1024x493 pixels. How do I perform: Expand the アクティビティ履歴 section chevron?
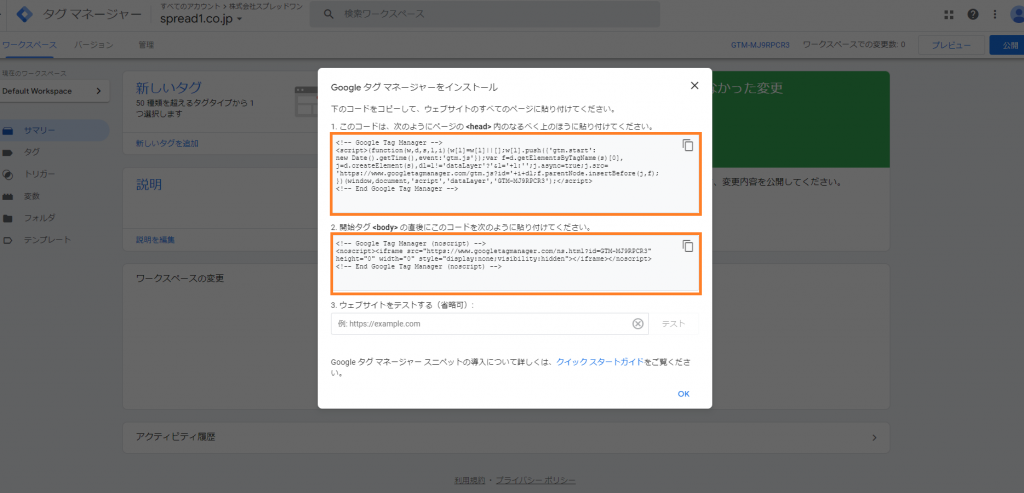(875, 437)
